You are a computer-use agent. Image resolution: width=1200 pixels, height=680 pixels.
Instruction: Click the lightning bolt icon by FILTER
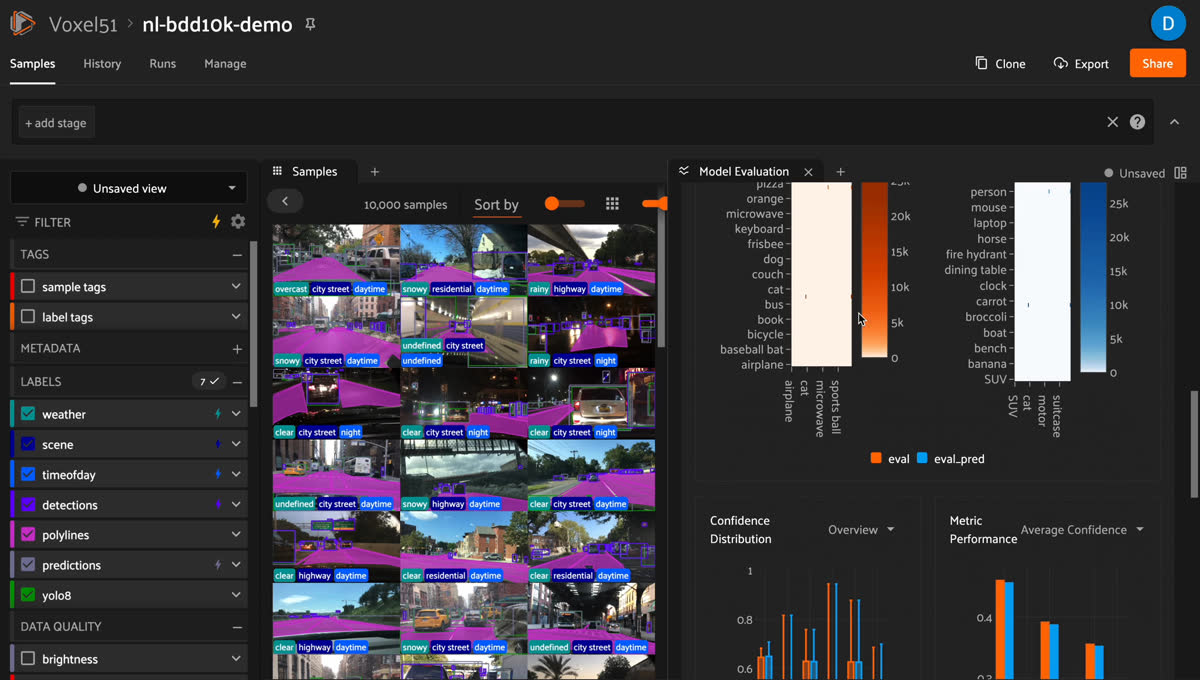216,222
